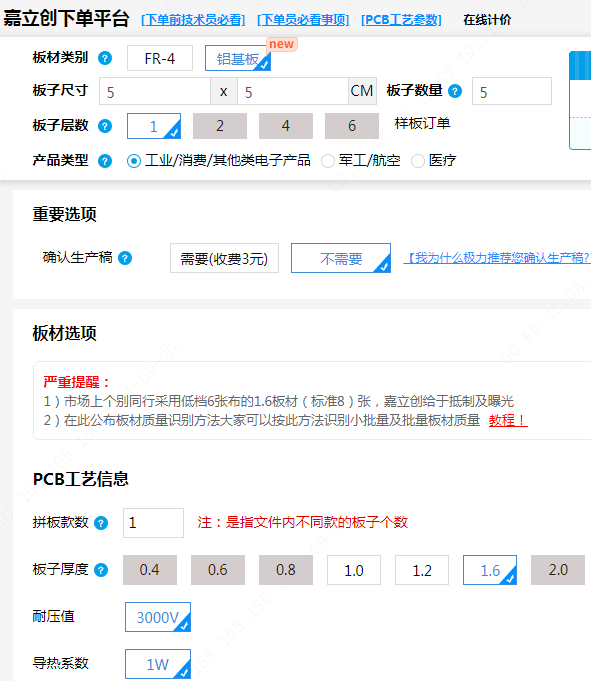Click the 拼板款数 input field
The width and height of the screenshot is (591, 681).
coord(153,523)
